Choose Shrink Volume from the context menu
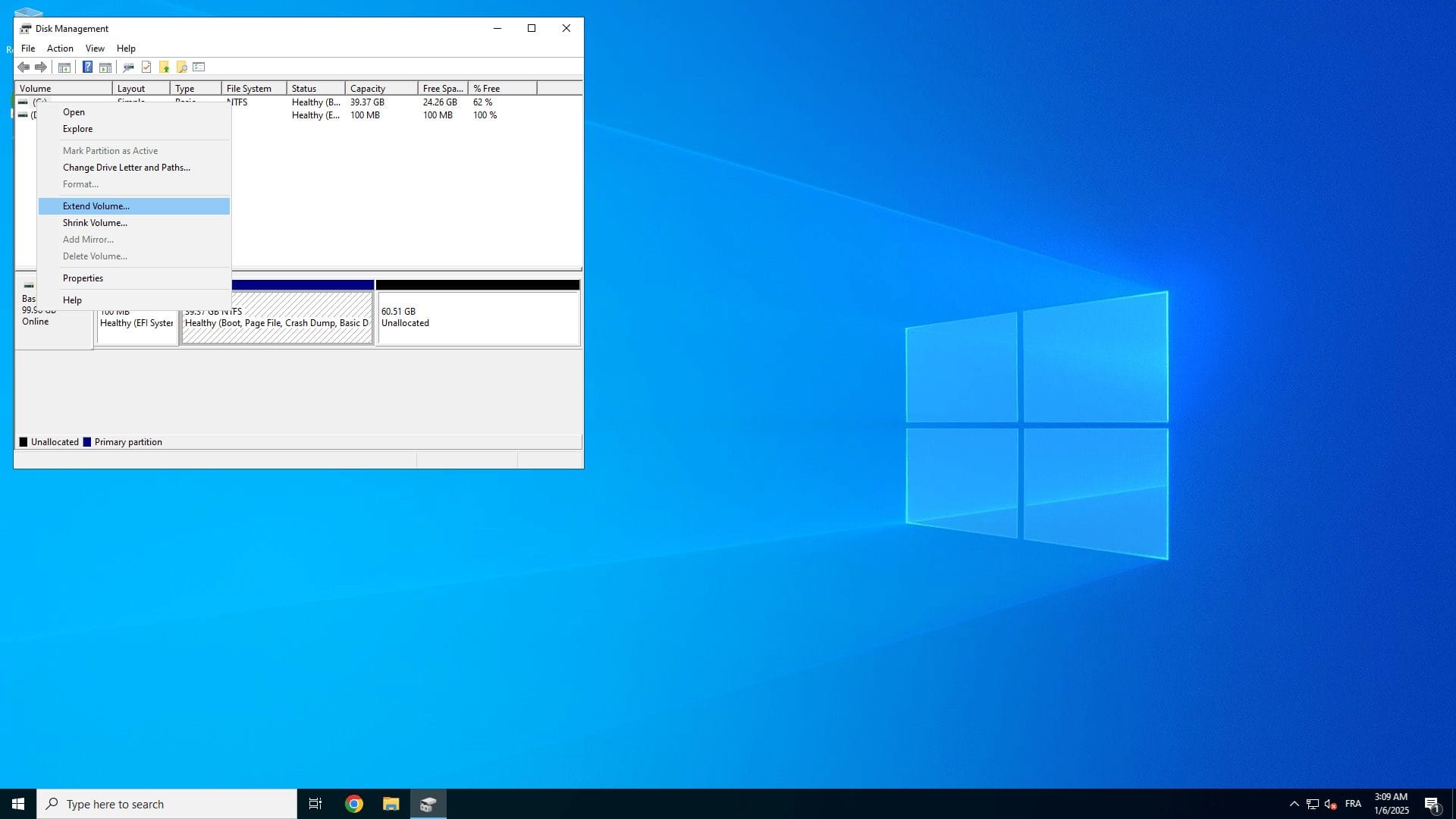 coord(134,223)
